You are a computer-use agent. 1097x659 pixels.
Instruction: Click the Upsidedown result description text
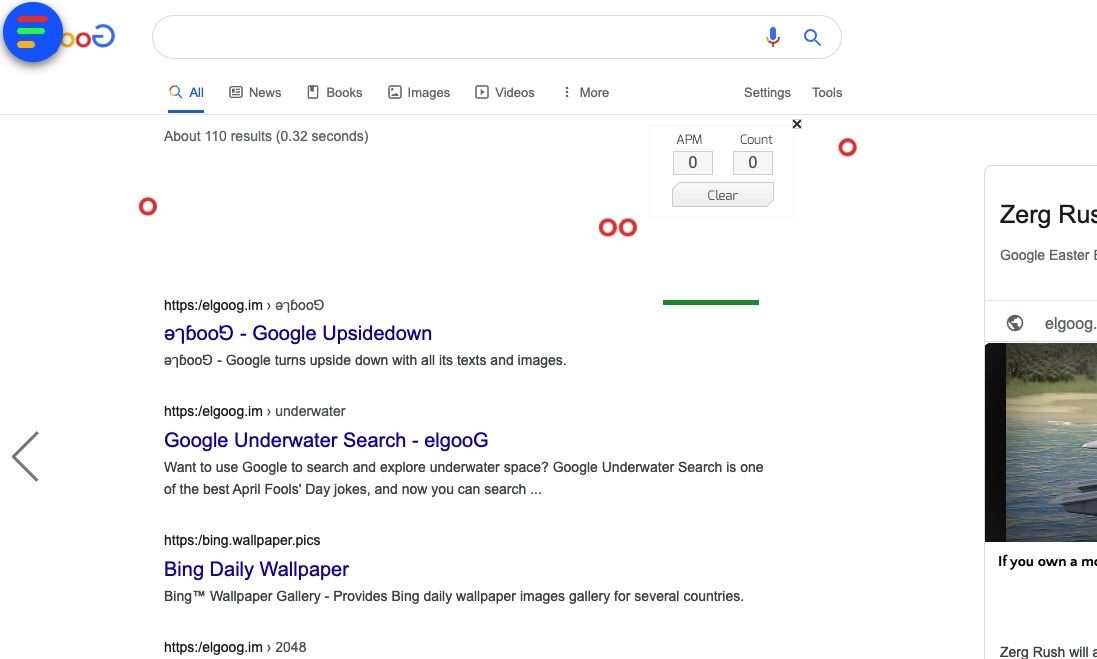(x=365, y=360)
